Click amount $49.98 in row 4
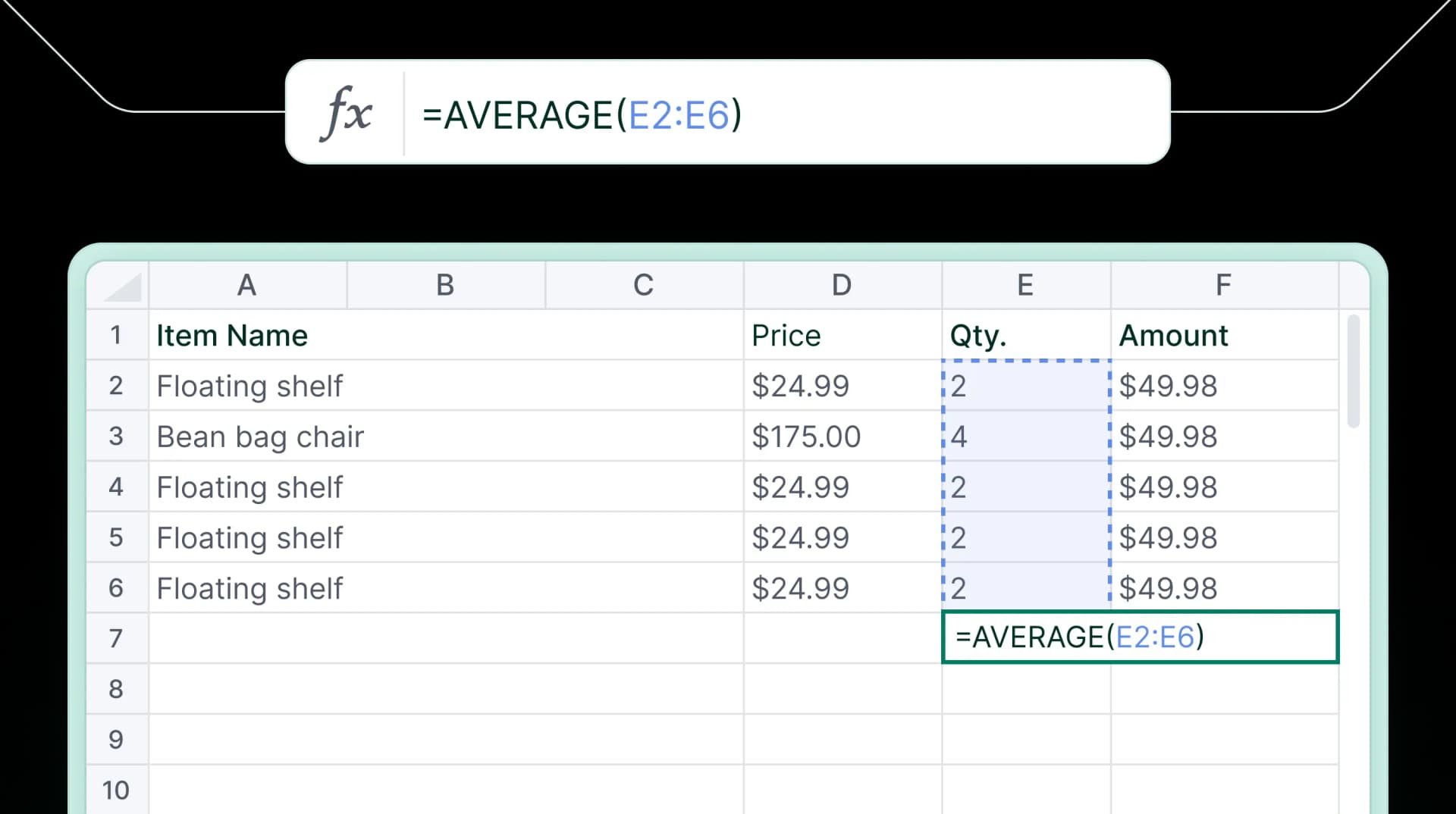 pos(1224,487)
